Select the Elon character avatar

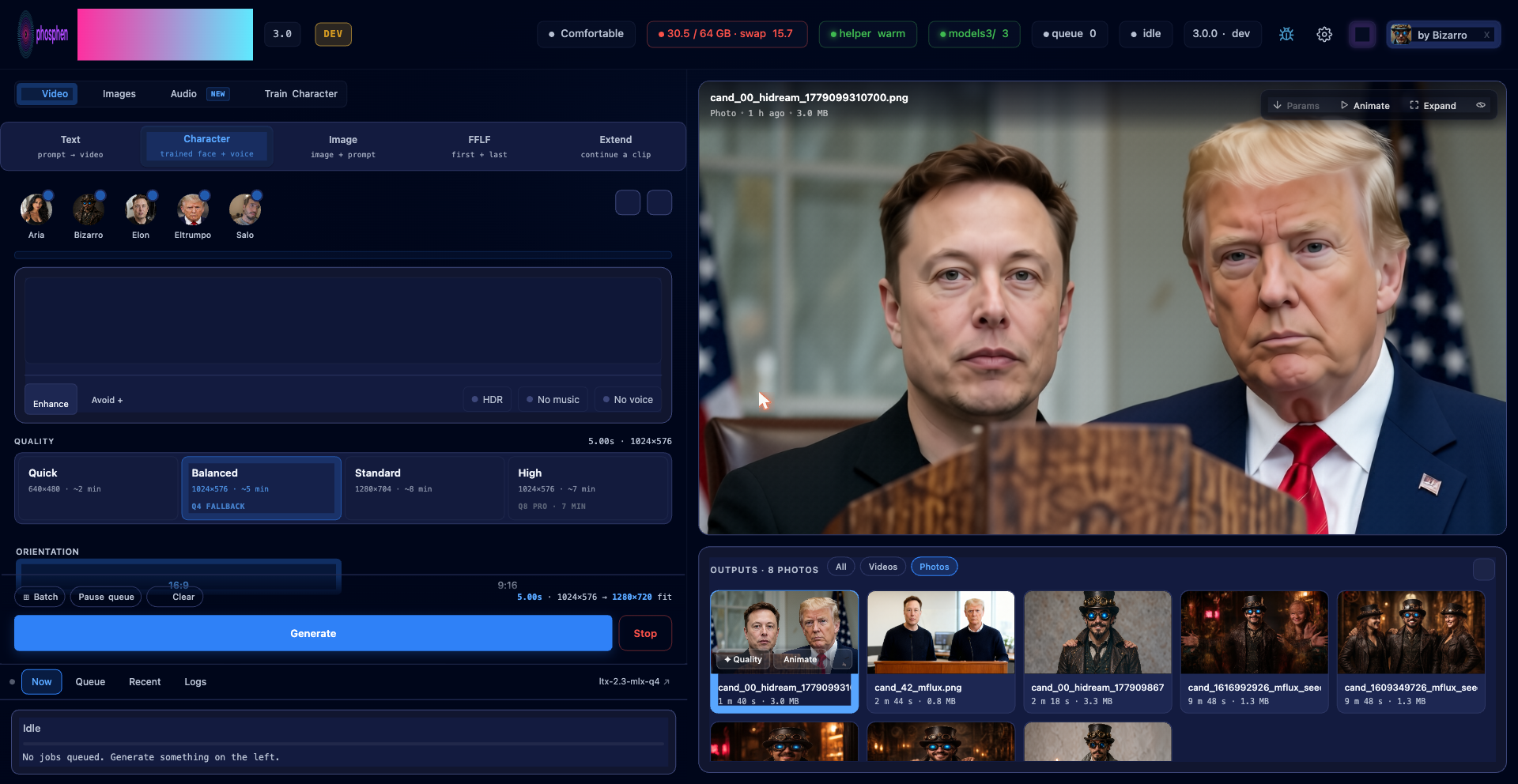tap(141, 209)
